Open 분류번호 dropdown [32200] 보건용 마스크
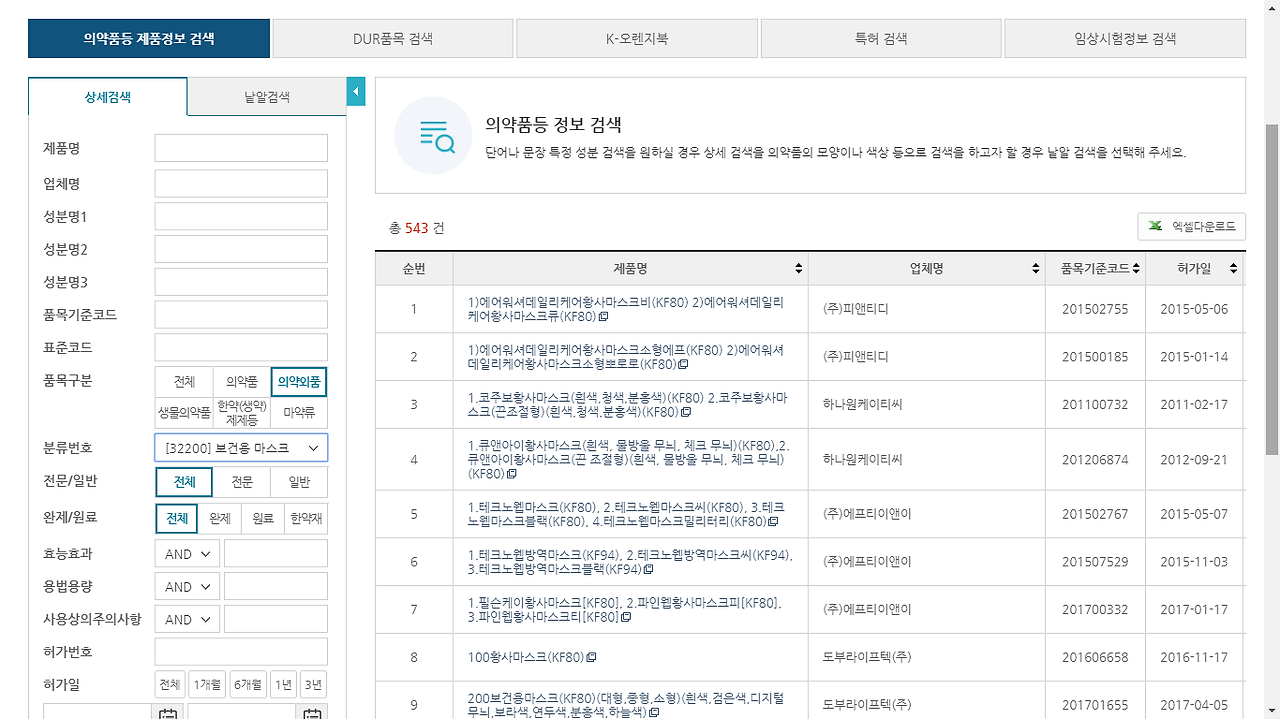 (241, 448)
